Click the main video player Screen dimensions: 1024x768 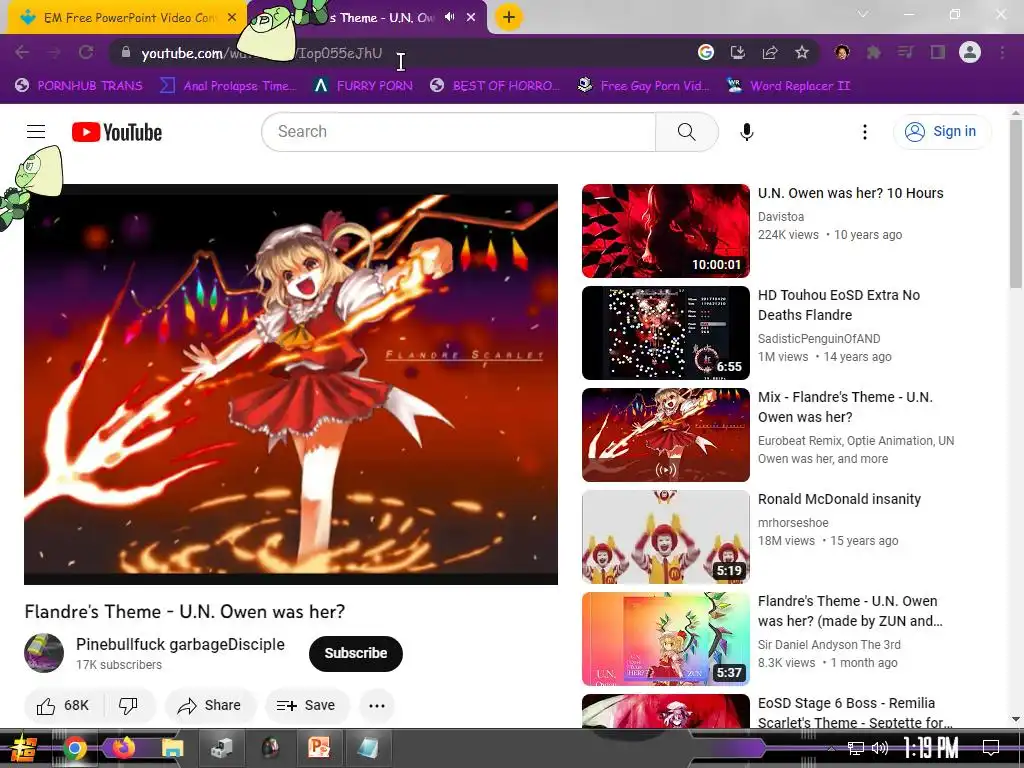click(x=291, y=385)
